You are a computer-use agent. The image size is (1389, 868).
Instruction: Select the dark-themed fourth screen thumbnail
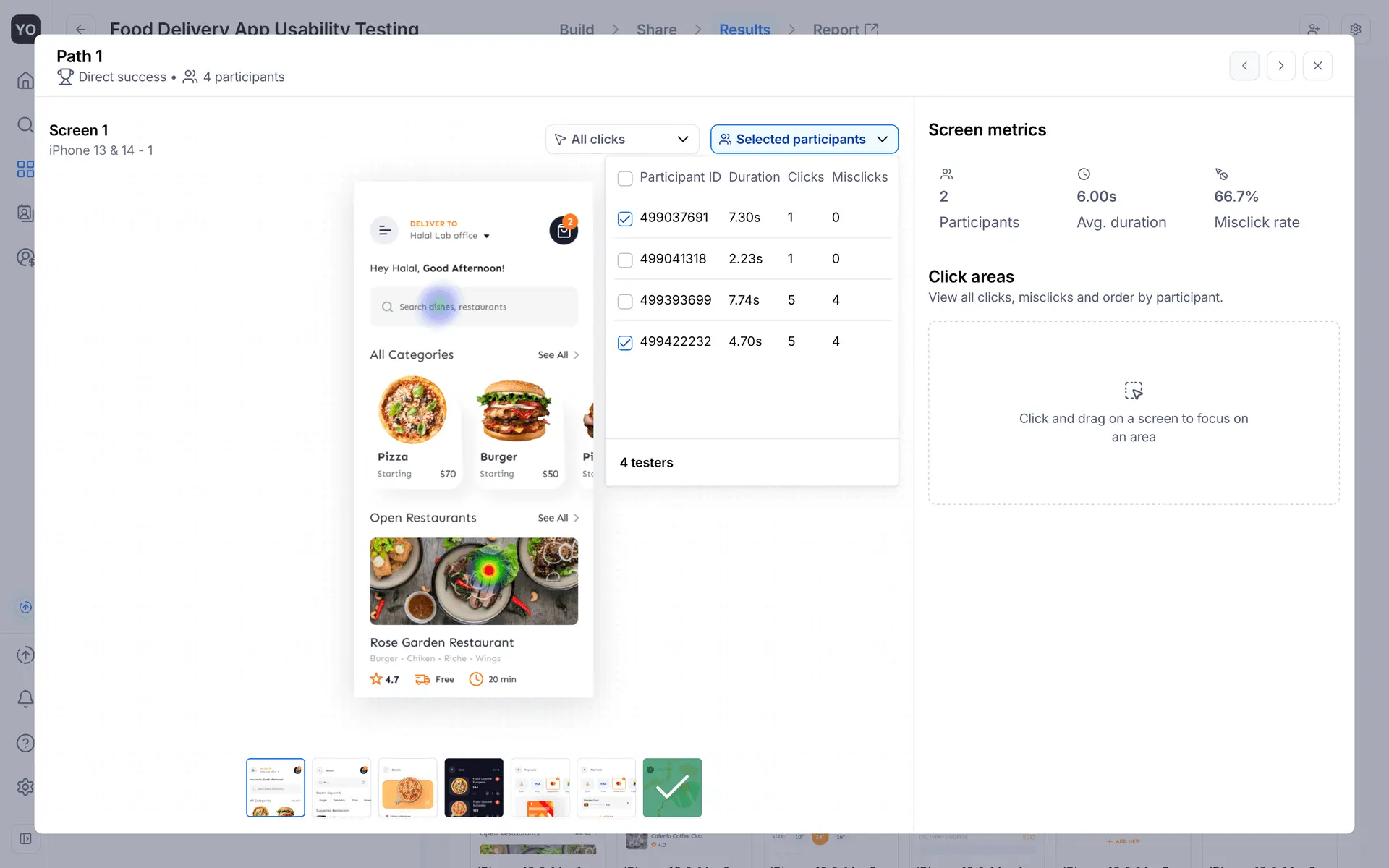474,787
